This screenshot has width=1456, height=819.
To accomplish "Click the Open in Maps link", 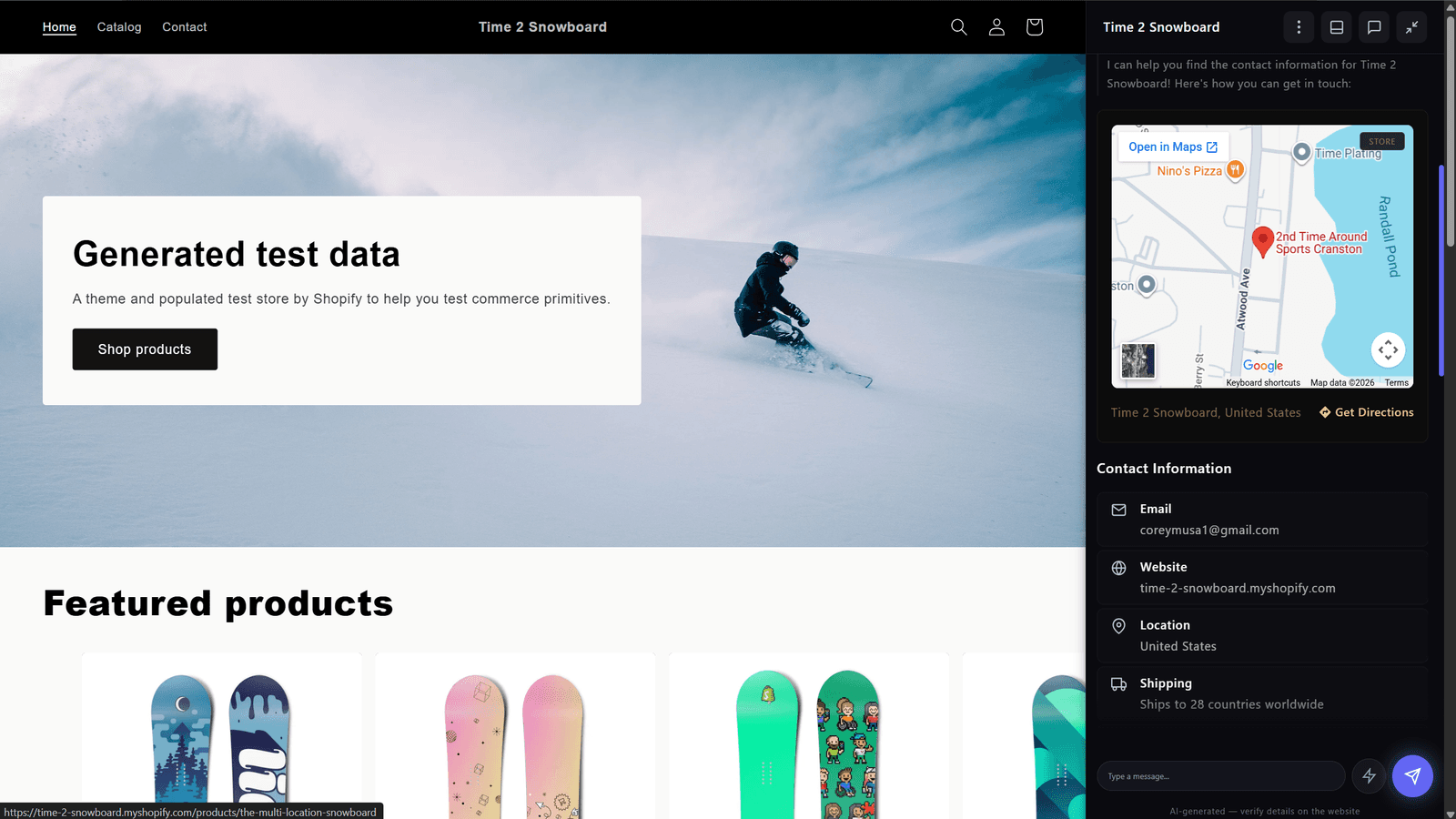I will click(1173, 147).
